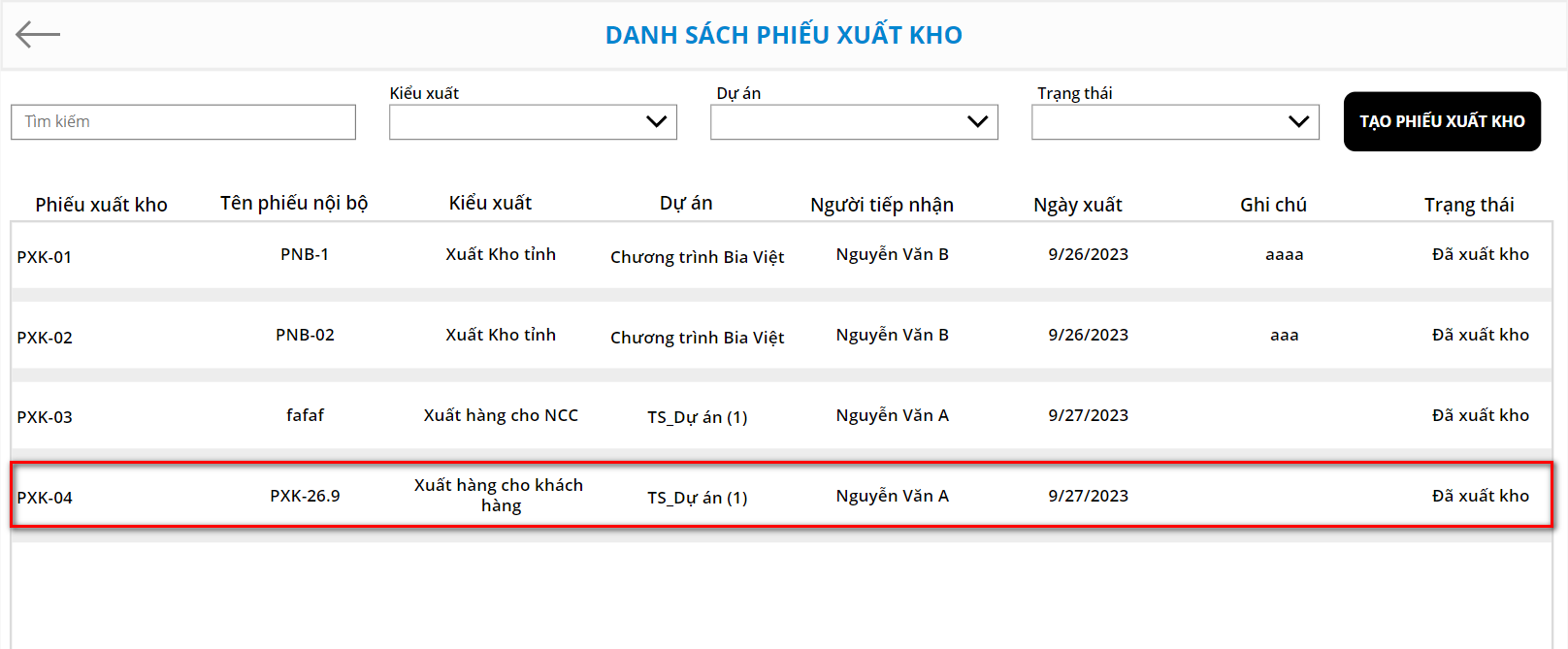This screenshot has width=1568, height=649.
Task: Click the Phiếu xuất kho column header
Action: click(x=102, y=205)
